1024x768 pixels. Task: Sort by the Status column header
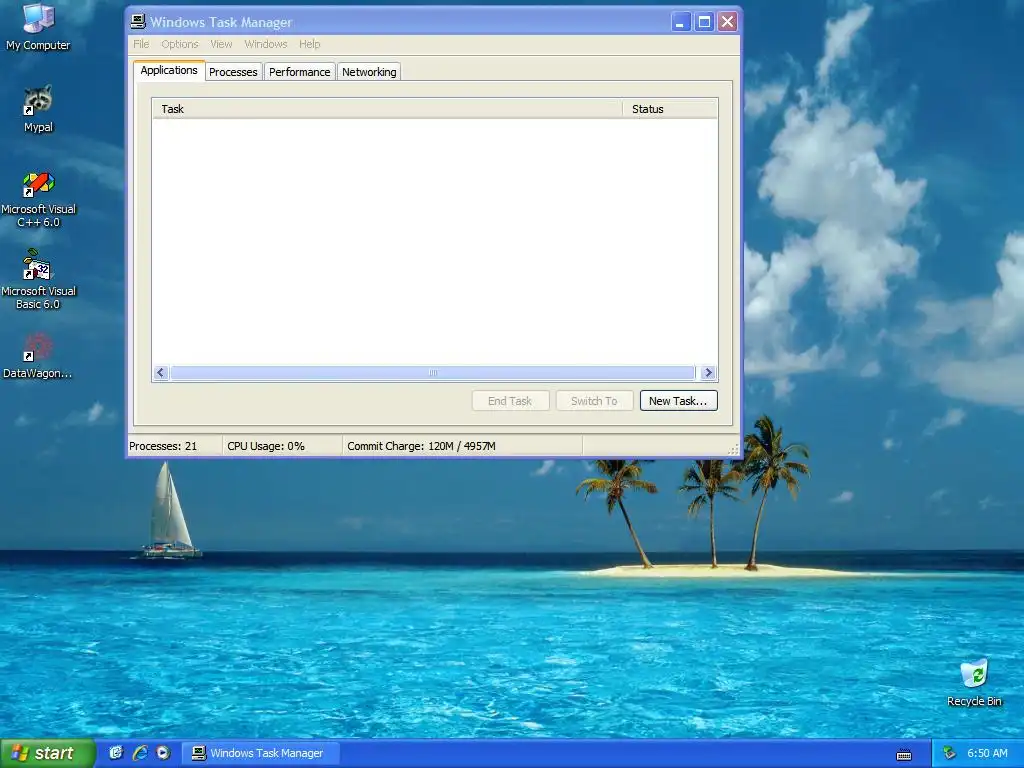(670, 109)
